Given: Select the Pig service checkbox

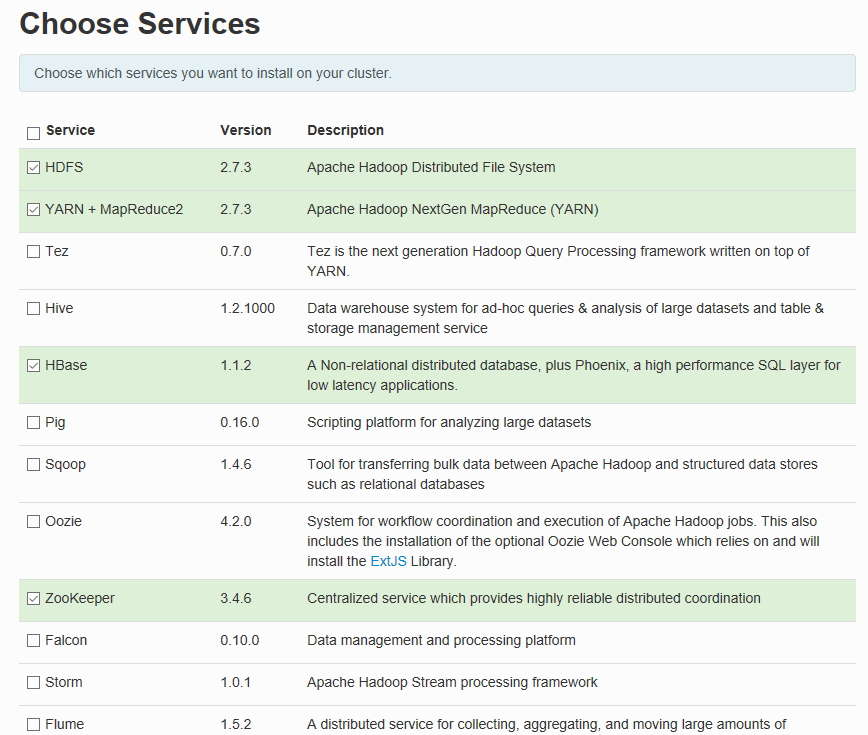Looking at the screenshot, I should (34, 423).
